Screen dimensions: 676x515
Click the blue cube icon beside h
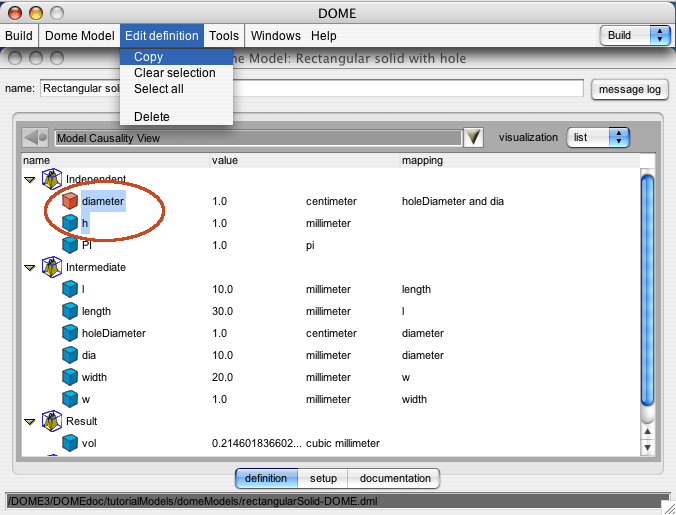coord(70,223)
